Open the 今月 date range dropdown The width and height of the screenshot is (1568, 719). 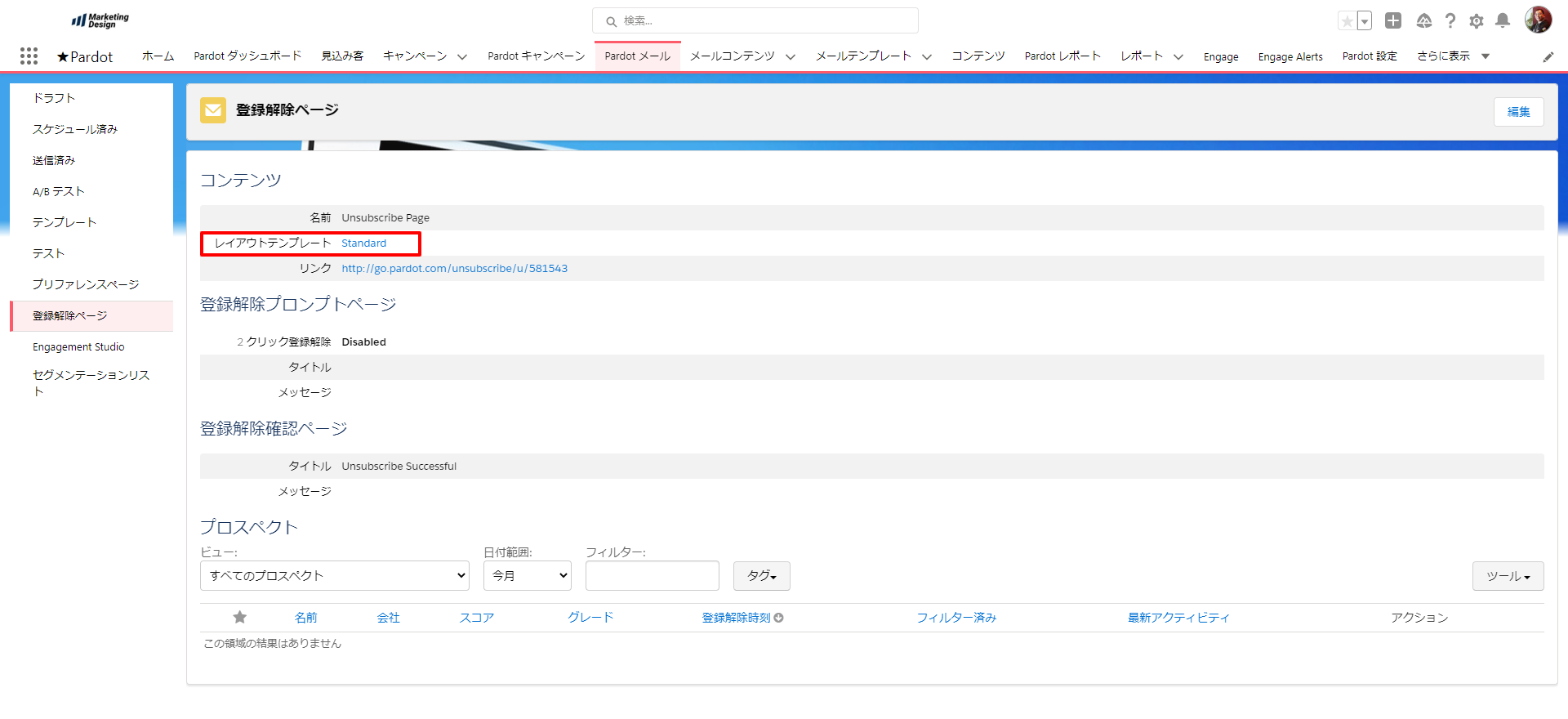tap(527, 575)
